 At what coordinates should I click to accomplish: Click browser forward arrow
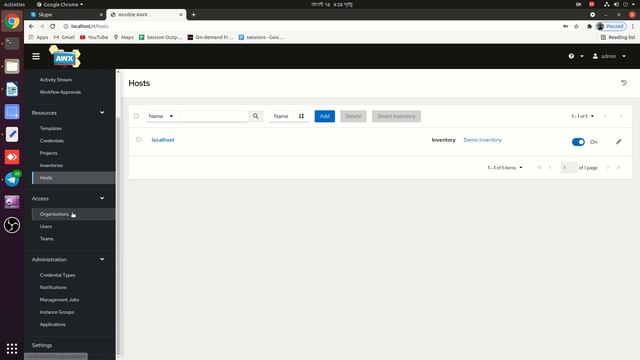(42, 26)
